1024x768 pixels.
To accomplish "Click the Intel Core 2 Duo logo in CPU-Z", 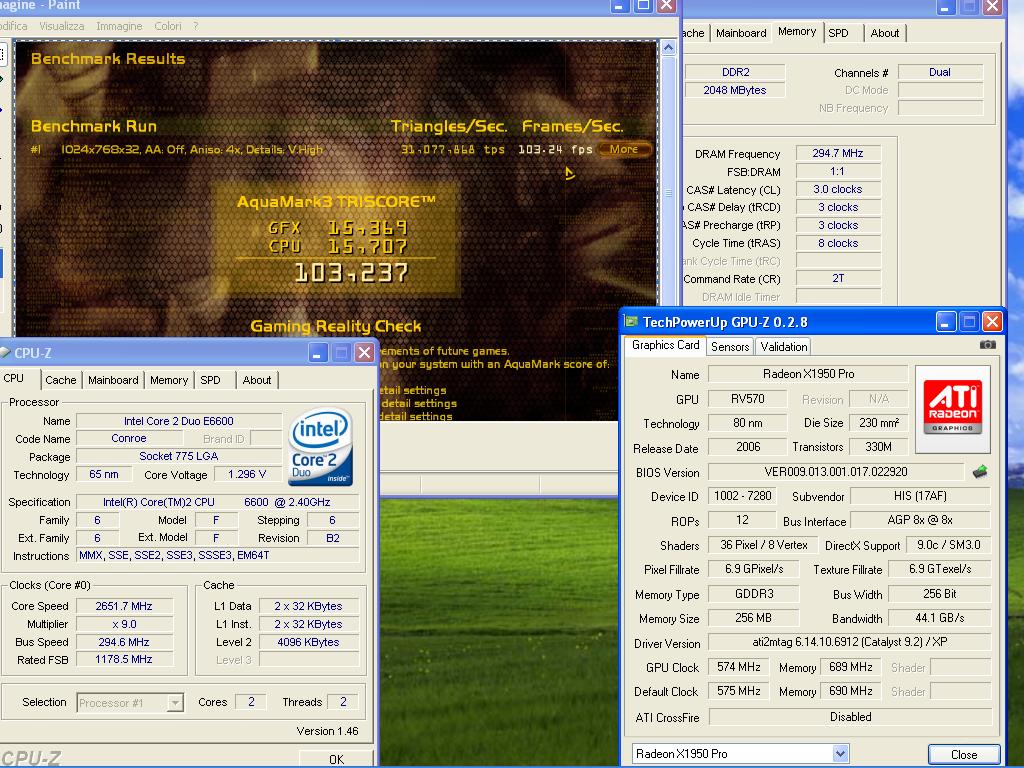I will 321,447.
